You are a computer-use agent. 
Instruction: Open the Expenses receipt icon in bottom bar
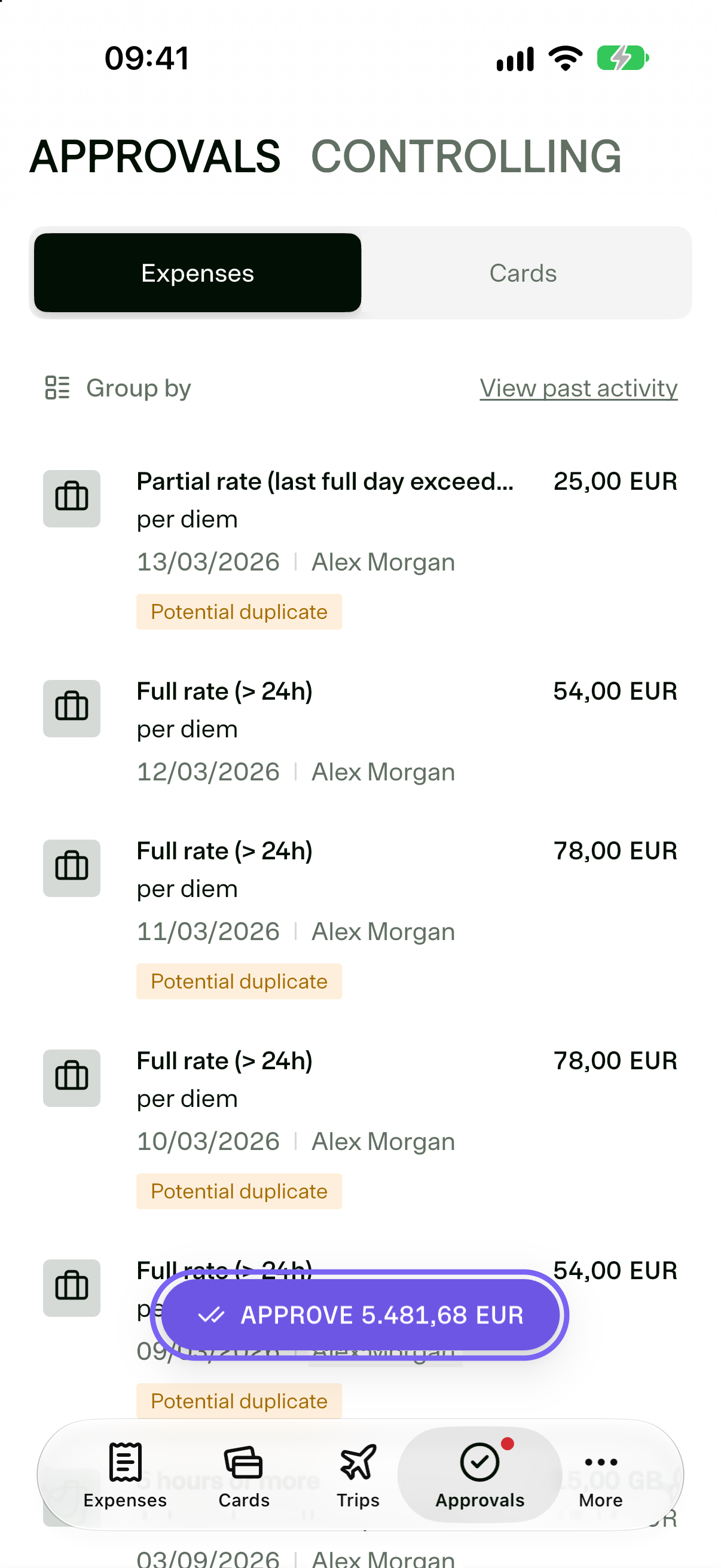click(126, 1462)
